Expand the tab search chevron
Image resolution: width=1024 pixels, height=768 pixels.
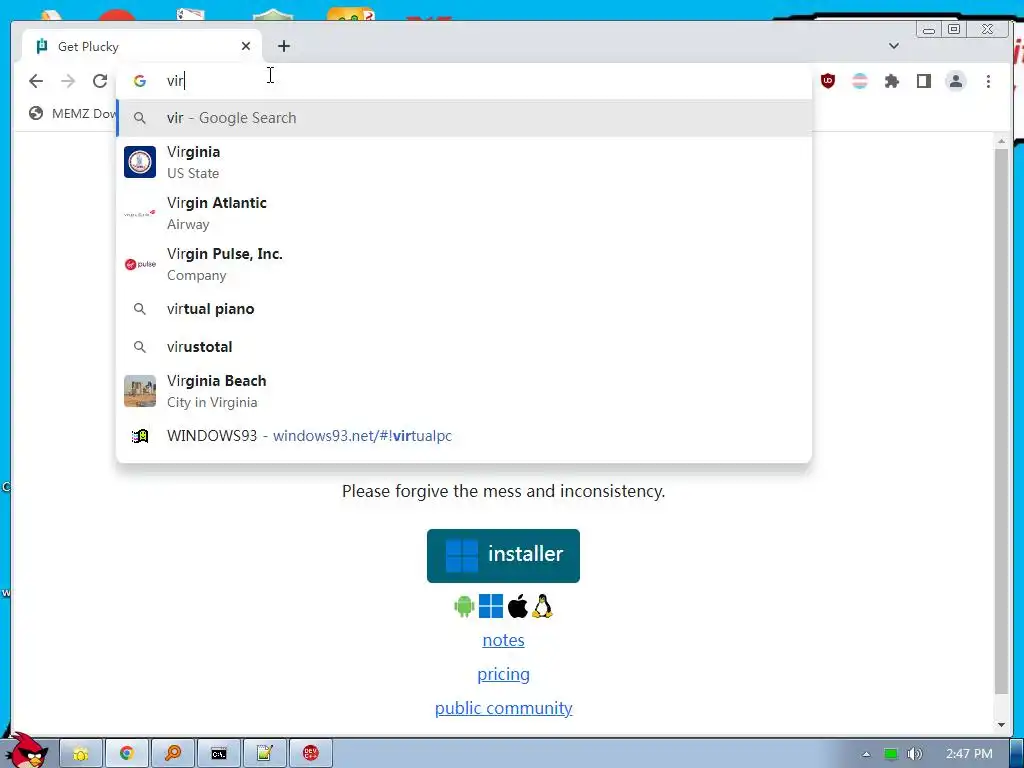coord(894,46)
